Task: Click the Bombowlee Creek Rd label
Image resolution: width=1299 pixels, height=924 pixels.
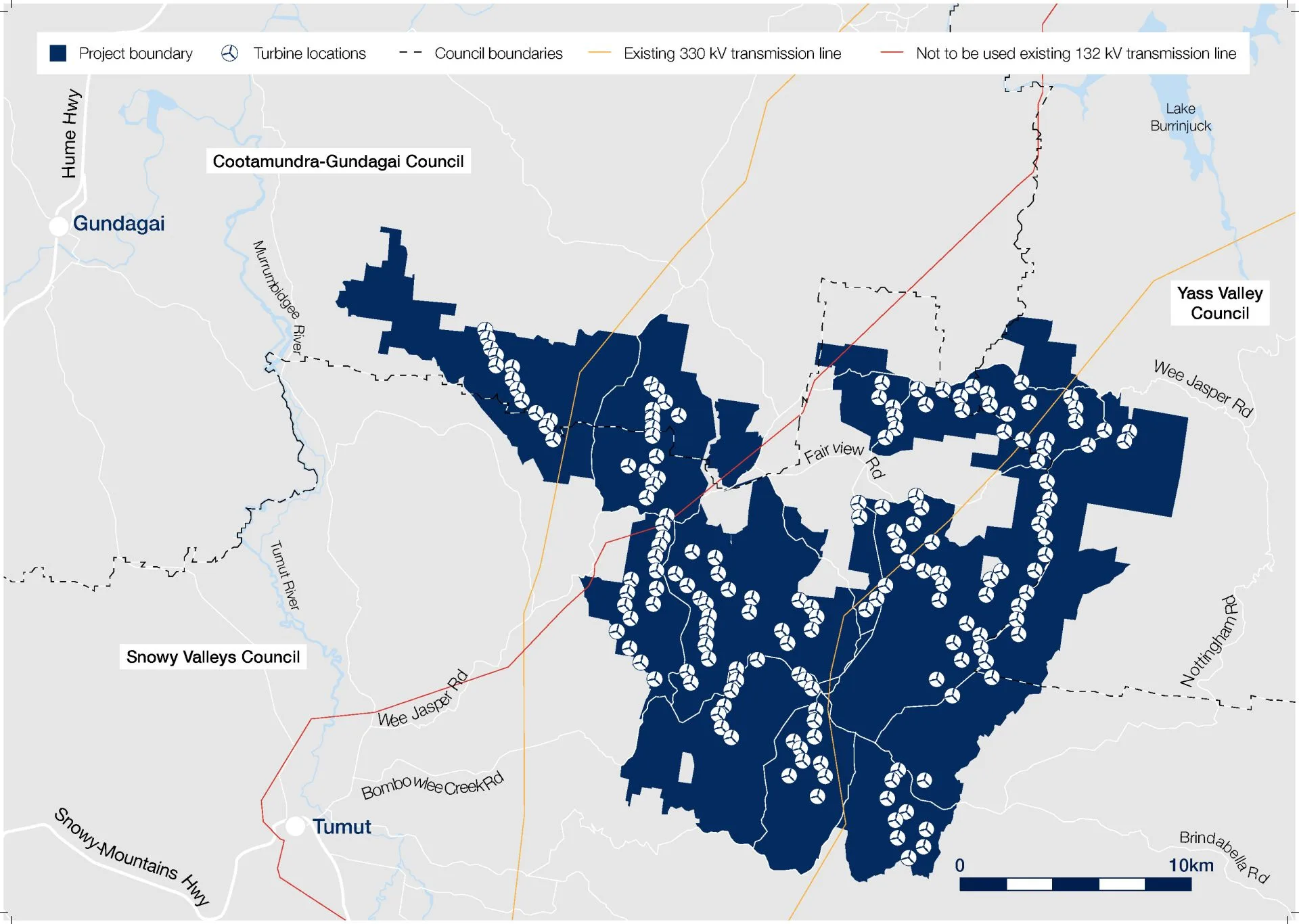Action: click(x=432, y=785)
